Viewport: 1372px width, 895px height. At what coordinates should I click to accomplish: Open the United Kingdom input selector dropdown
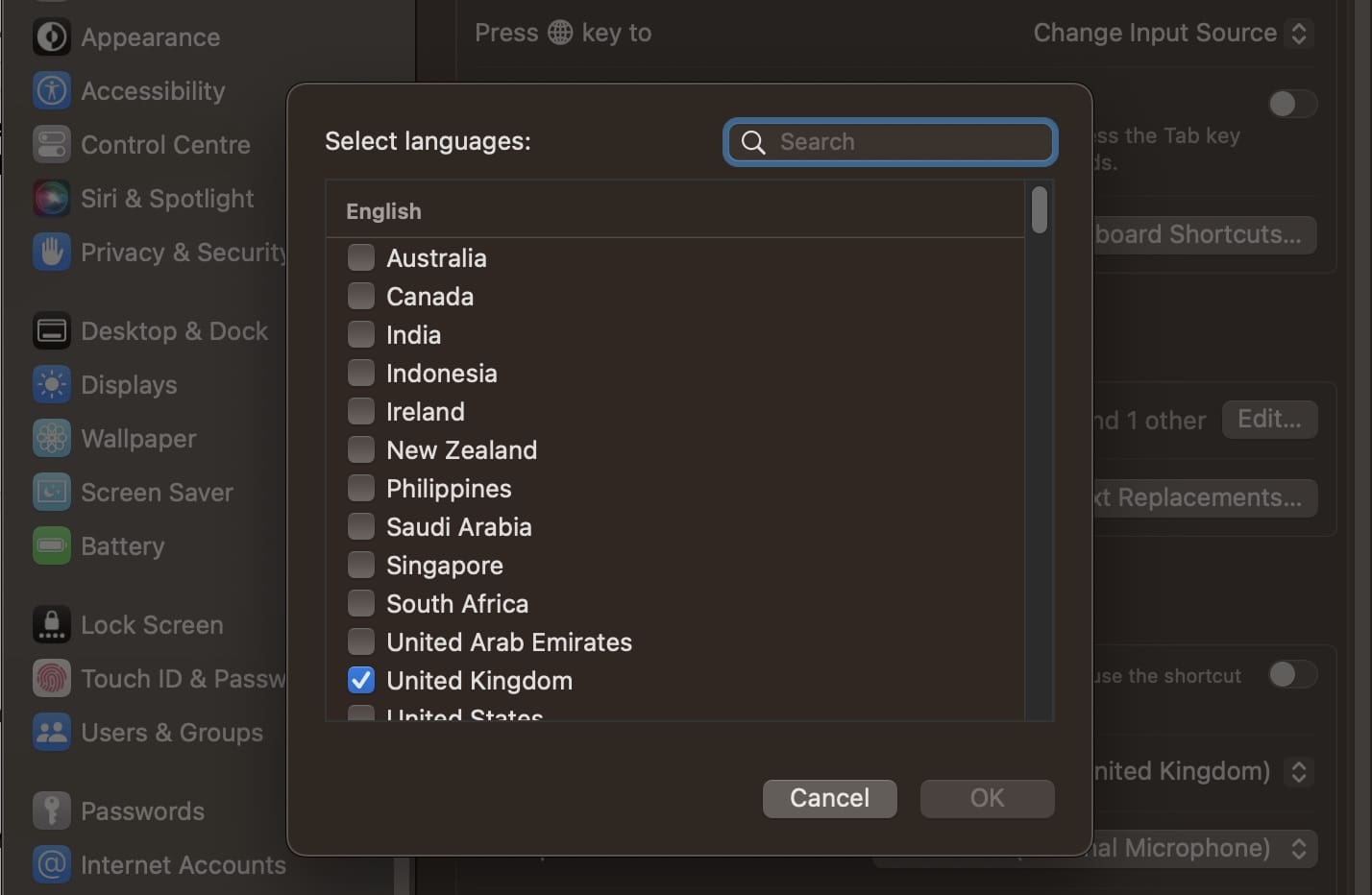coord(1298,771)
